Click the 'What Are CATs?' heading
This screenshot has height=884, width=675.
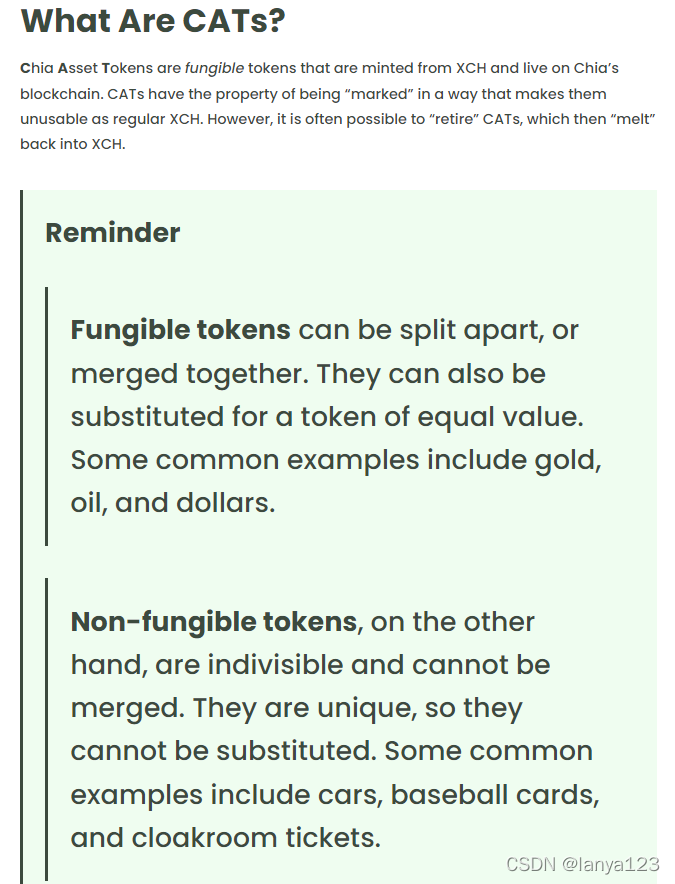[x=153, y=21]
